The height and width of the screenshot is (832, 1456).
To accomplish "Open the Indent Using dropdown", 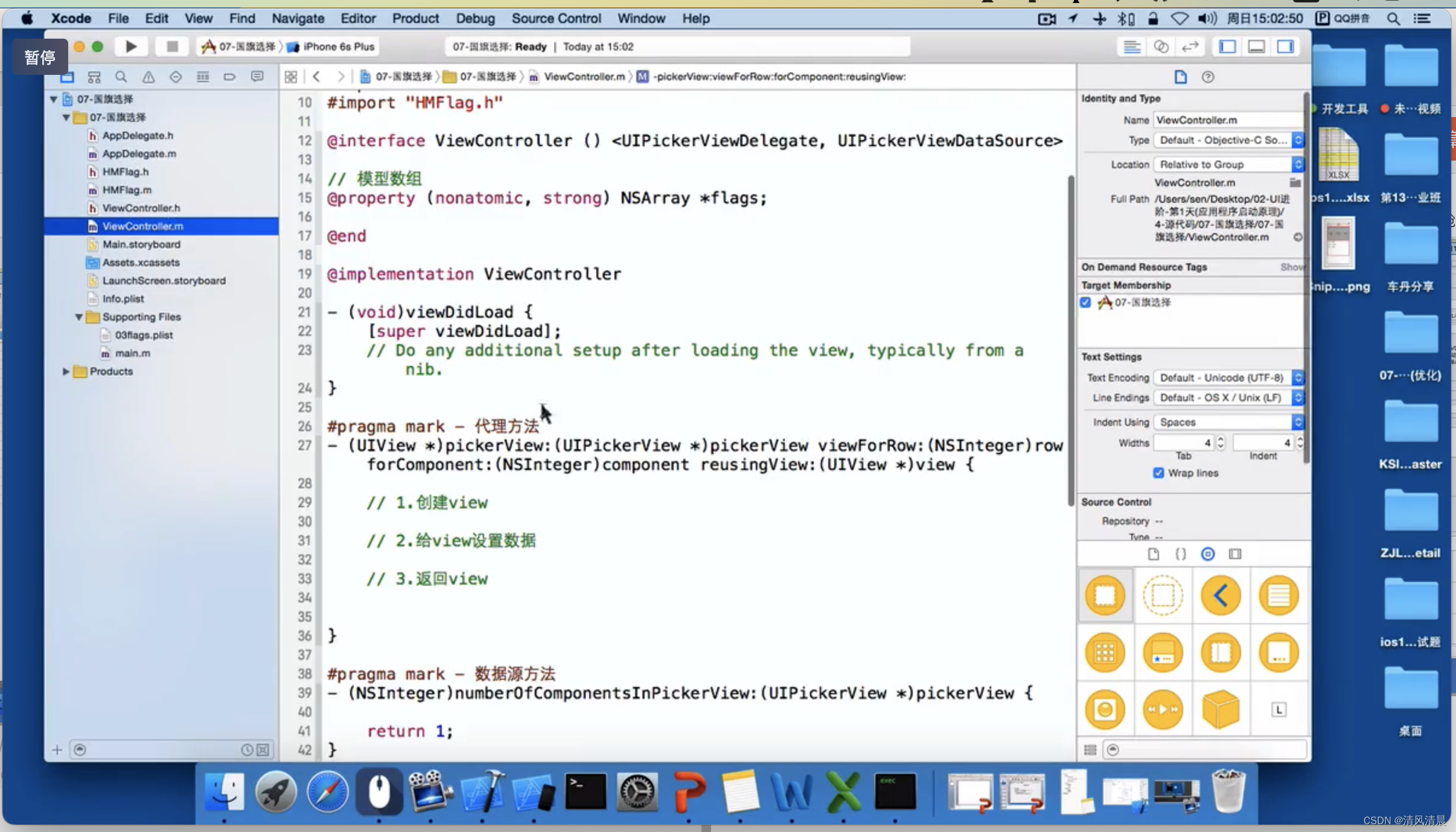I will [1229, 422].
